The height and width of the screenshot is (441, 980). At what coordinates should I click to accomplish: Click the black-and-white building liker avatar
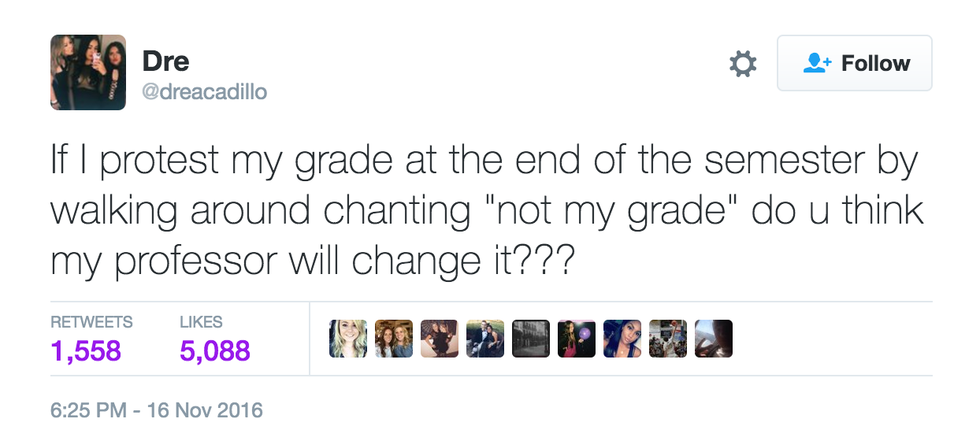pyautogui.click(x=530, y=339)
